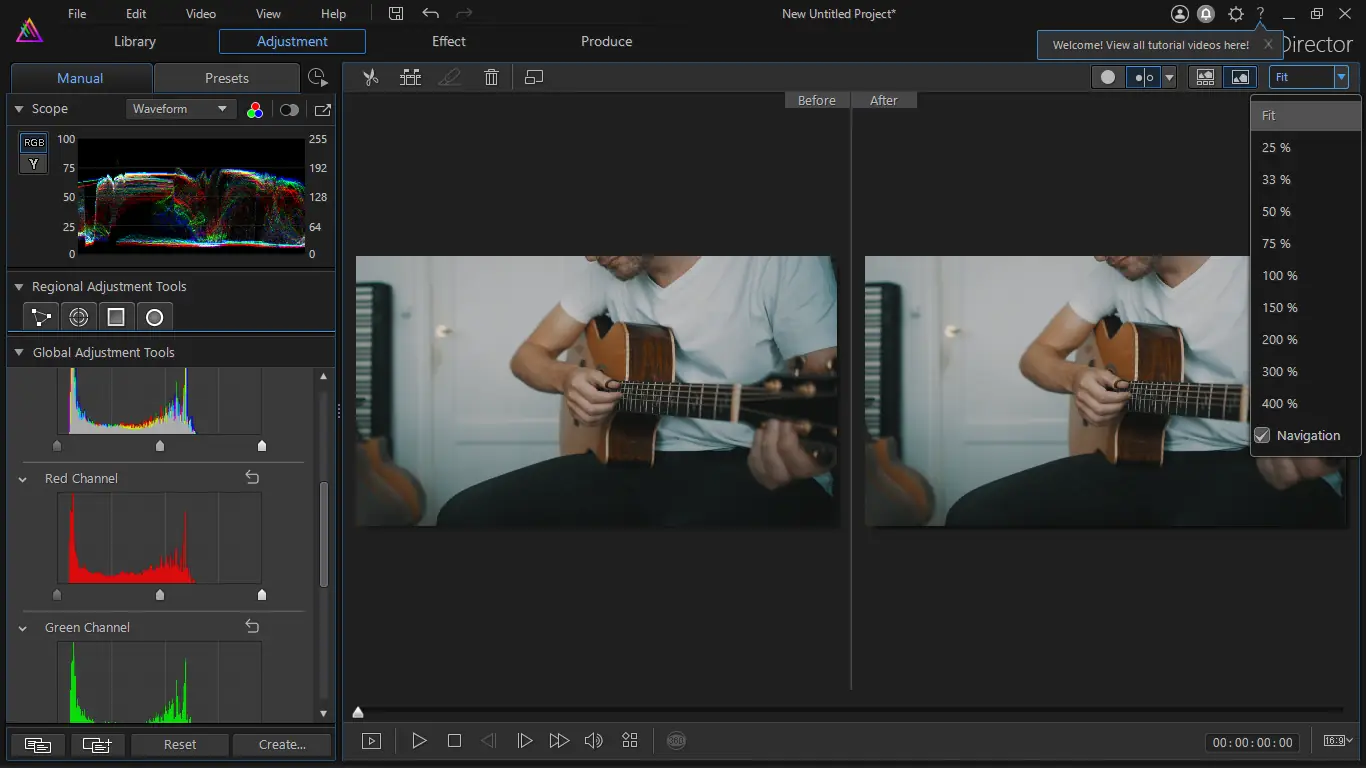Uncheck the Navigation checkbox
Image resolution: width=1366 pixels, height=768 pixels.
(1262, 435)
